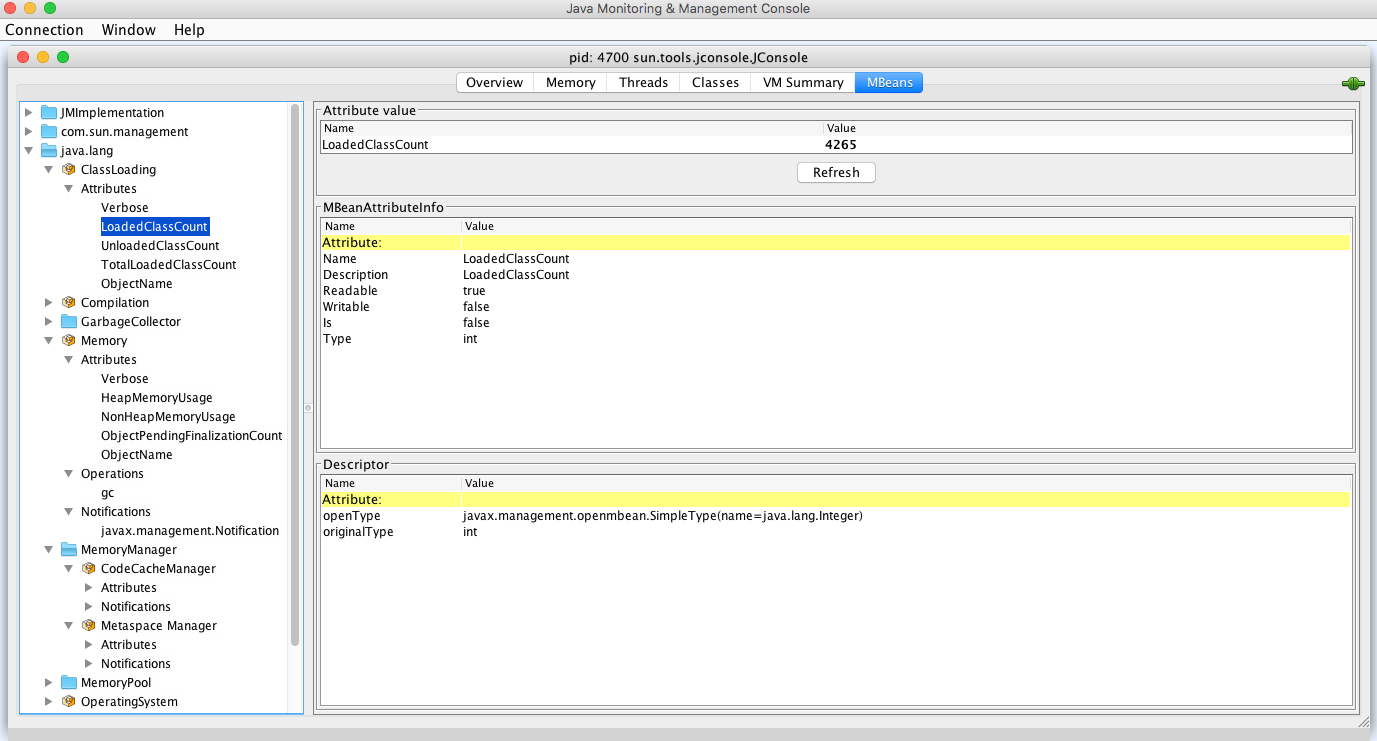Click the ClassLoading MBean bean icon
This screenshot has height=741, width=1377.
click(67, 169)
